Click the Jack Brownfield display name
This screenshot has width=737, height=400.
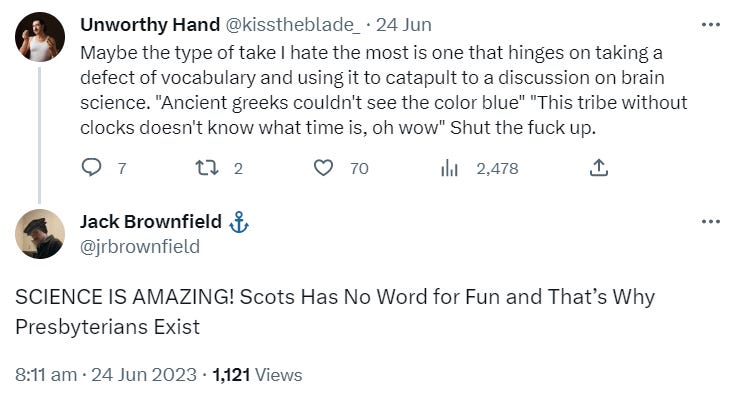pyautogui.click(x=151, y=221)
